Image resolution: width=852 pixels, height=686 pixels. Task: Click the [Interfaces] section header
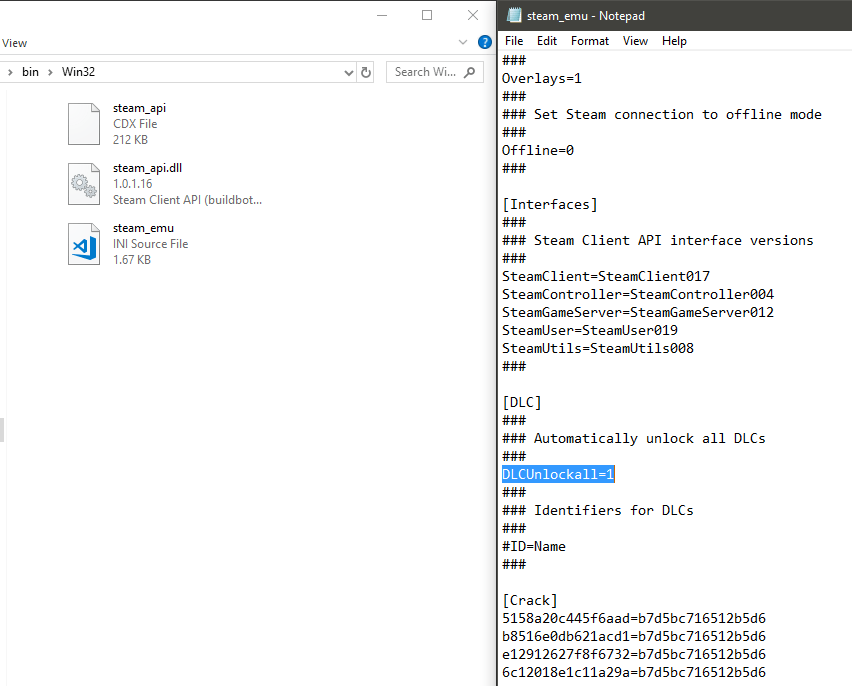[550, 204]
